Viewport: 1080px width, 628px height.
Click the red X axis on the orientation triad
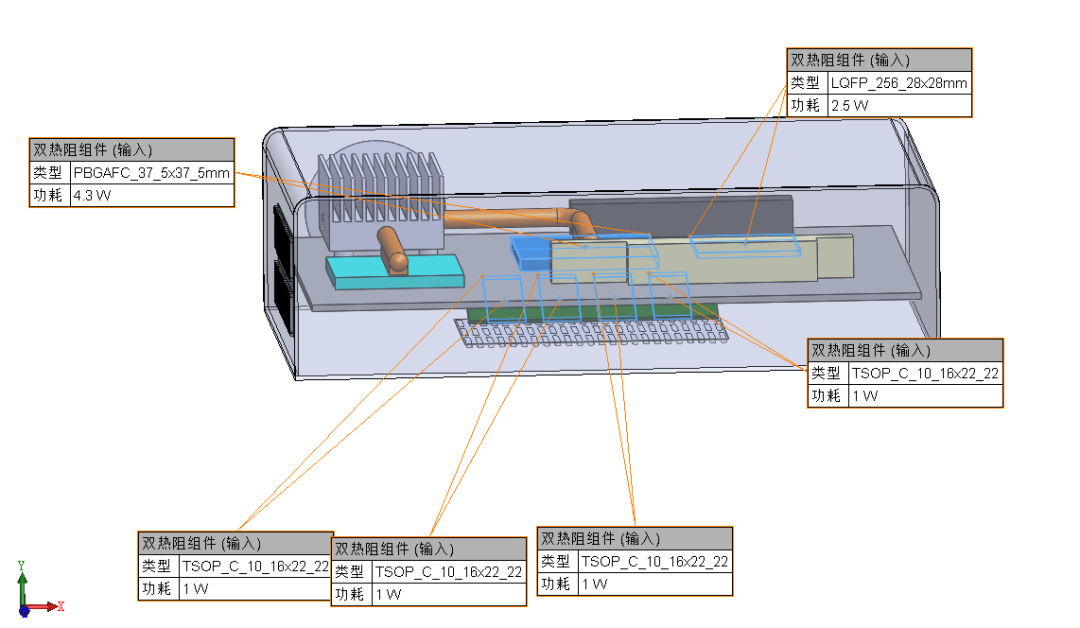[x=42, y=606]
